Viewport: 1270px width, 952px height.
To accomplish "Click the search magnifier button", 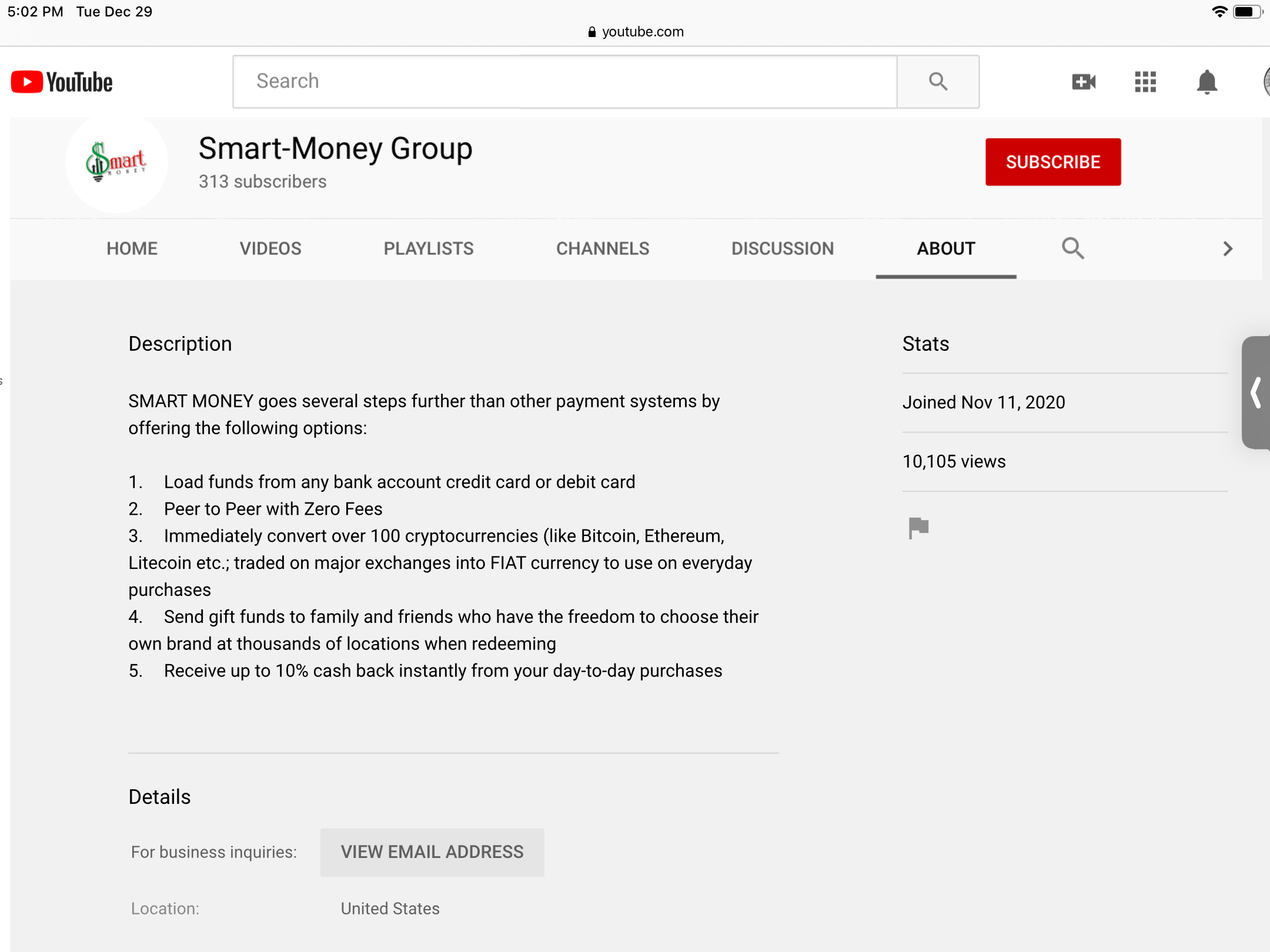I will pos(938,82).
